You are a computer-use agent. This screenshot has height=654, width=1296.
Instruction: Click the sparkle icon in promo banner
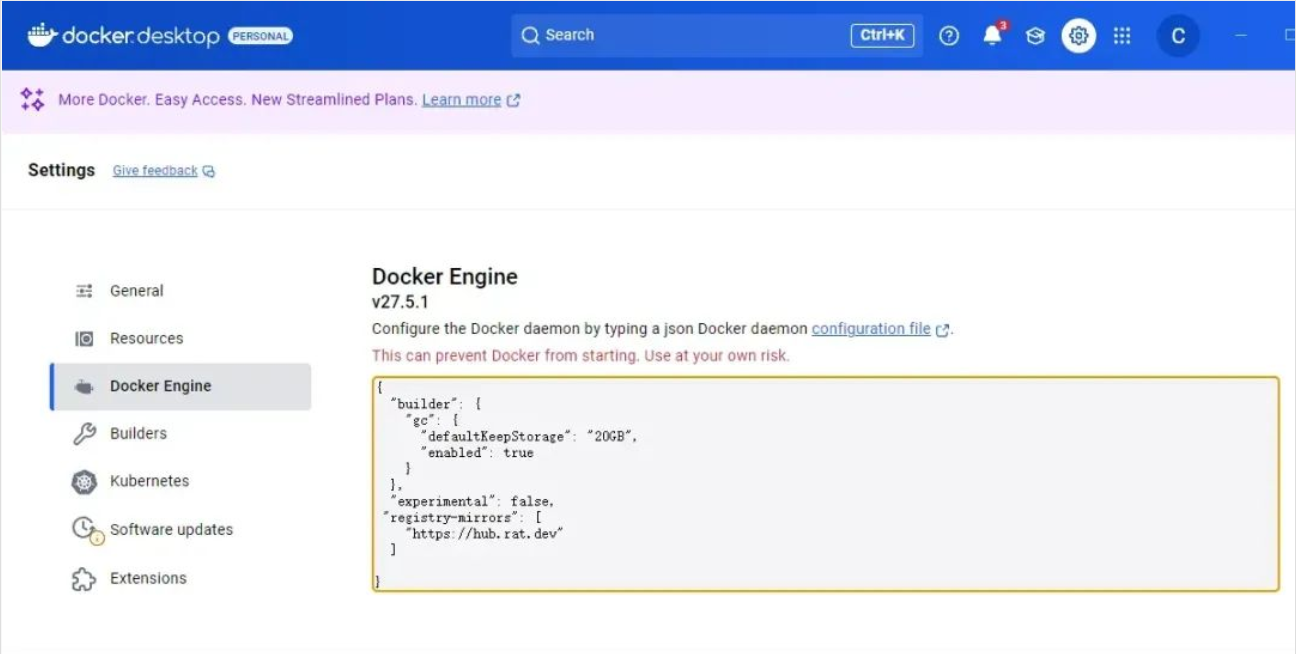tap(32, 99)
